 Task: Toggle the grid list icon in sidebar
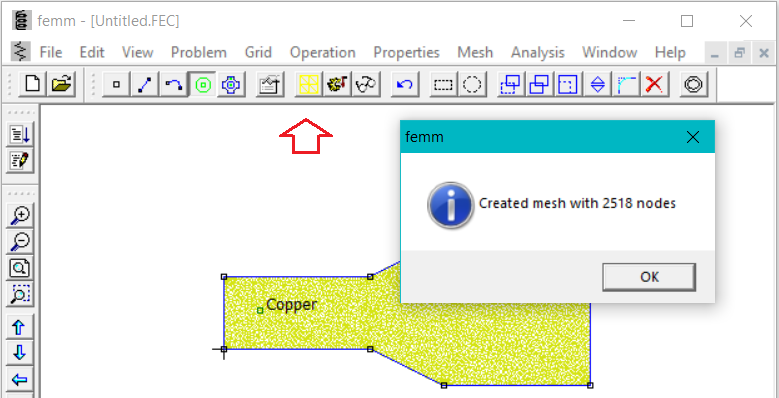(20, 134)
